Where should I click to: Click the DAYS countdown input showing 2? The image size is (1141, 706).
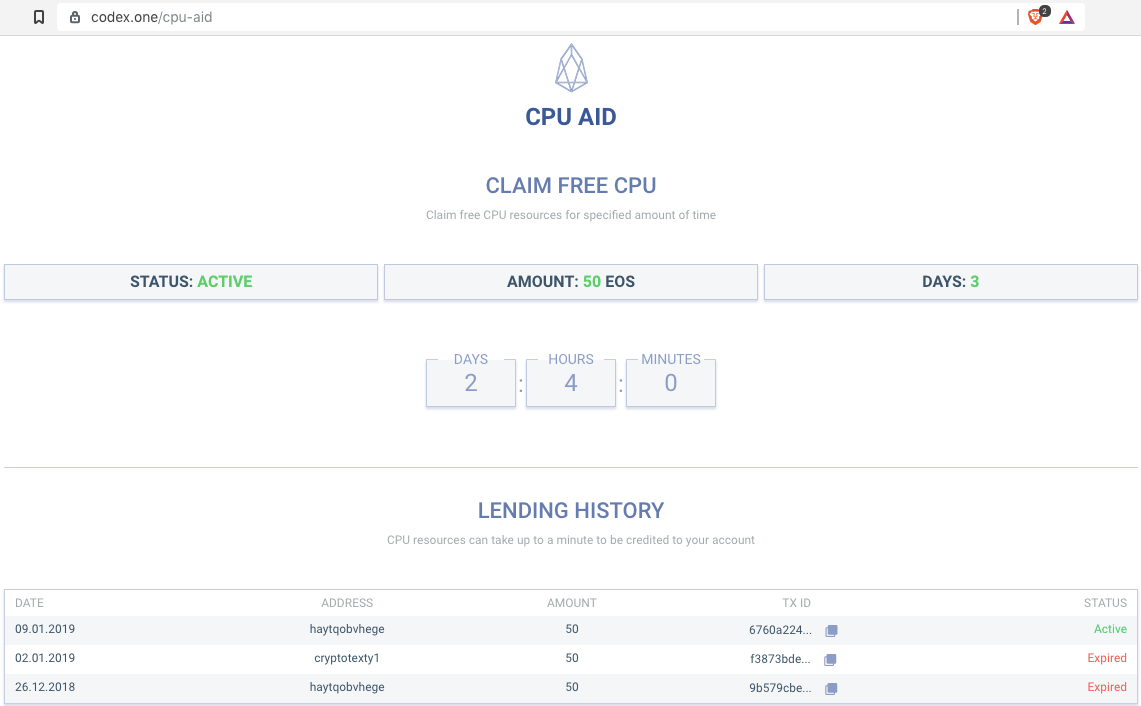coord(470,383)
